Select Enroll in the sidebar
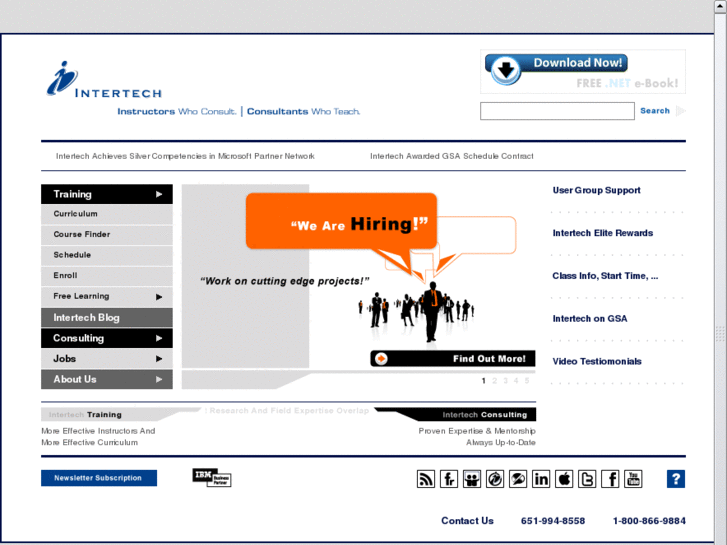 coord(107,276)
